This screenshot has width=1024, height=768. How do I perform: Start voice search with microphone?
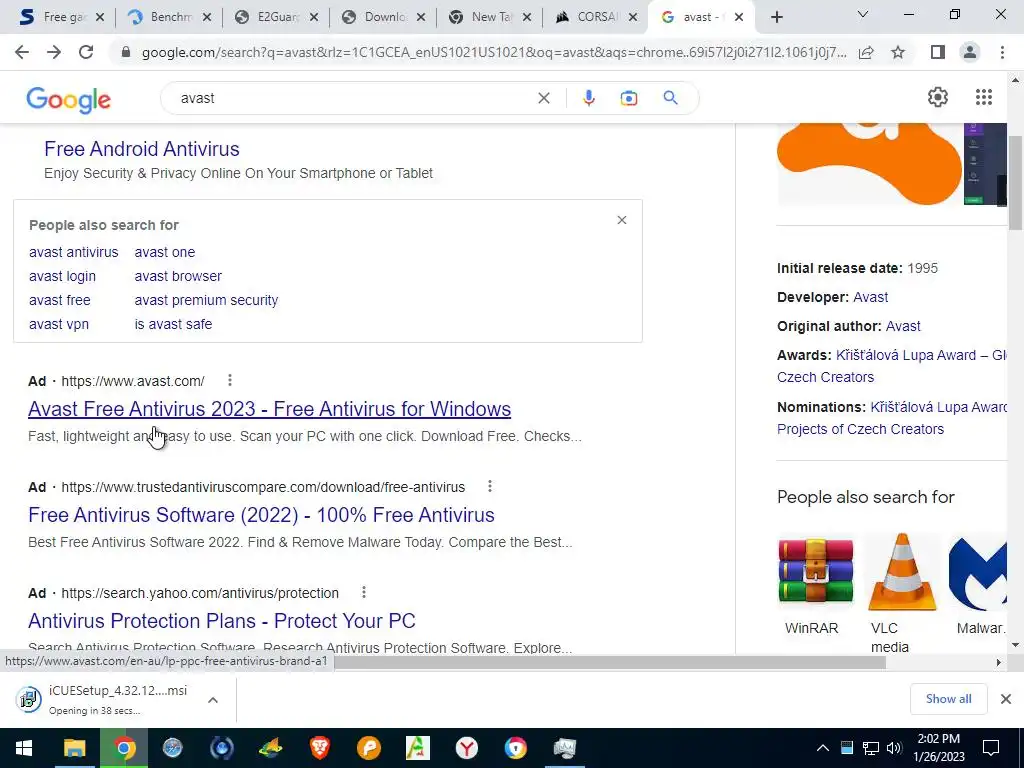coord(588,98)
